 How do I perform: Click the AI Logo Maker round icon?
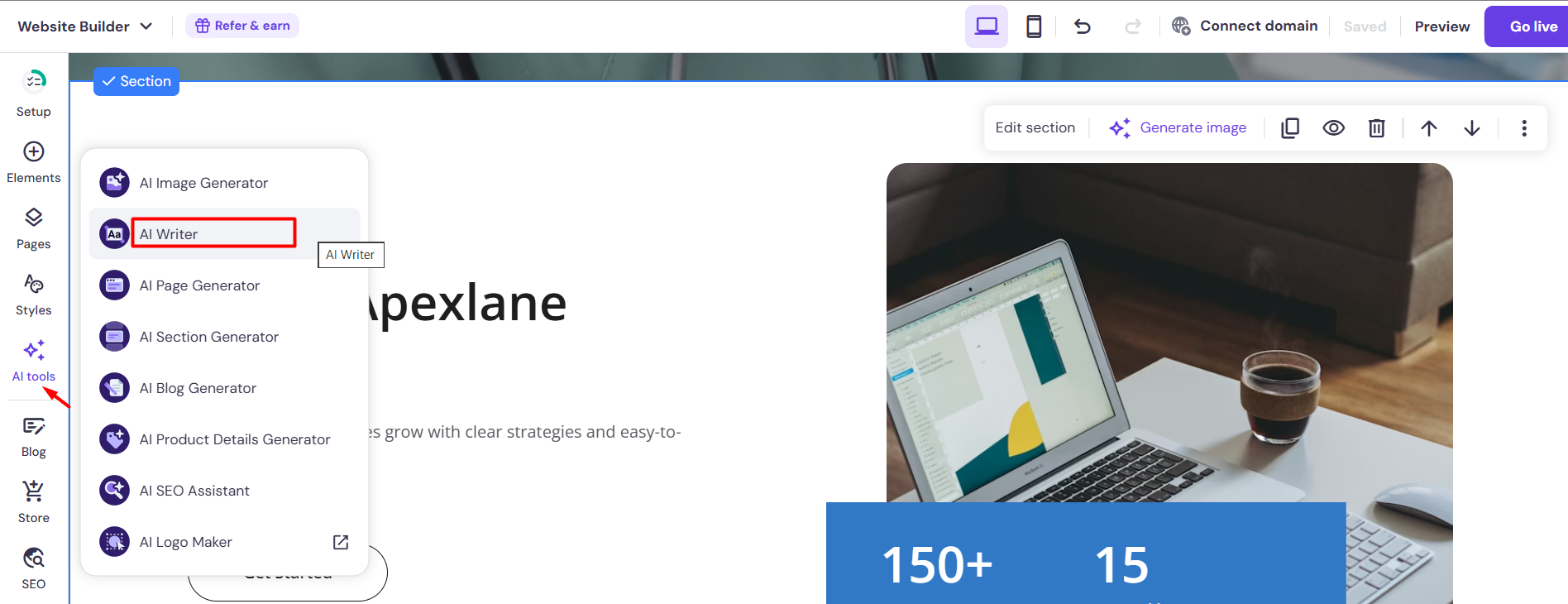(114, 542)
